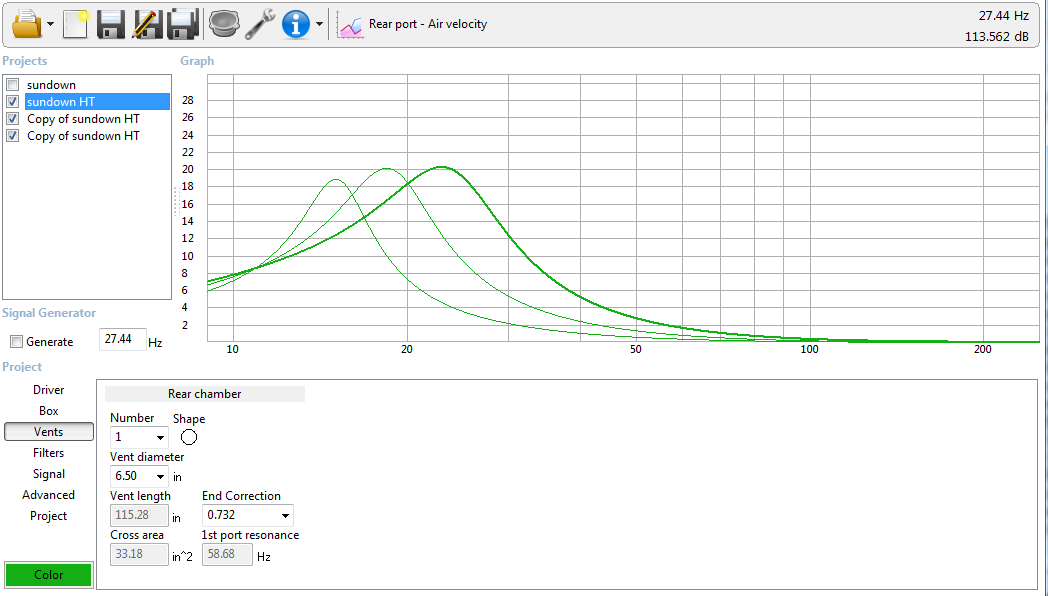
Task: Click the Cross area field
Action: (x=139, y=554)
